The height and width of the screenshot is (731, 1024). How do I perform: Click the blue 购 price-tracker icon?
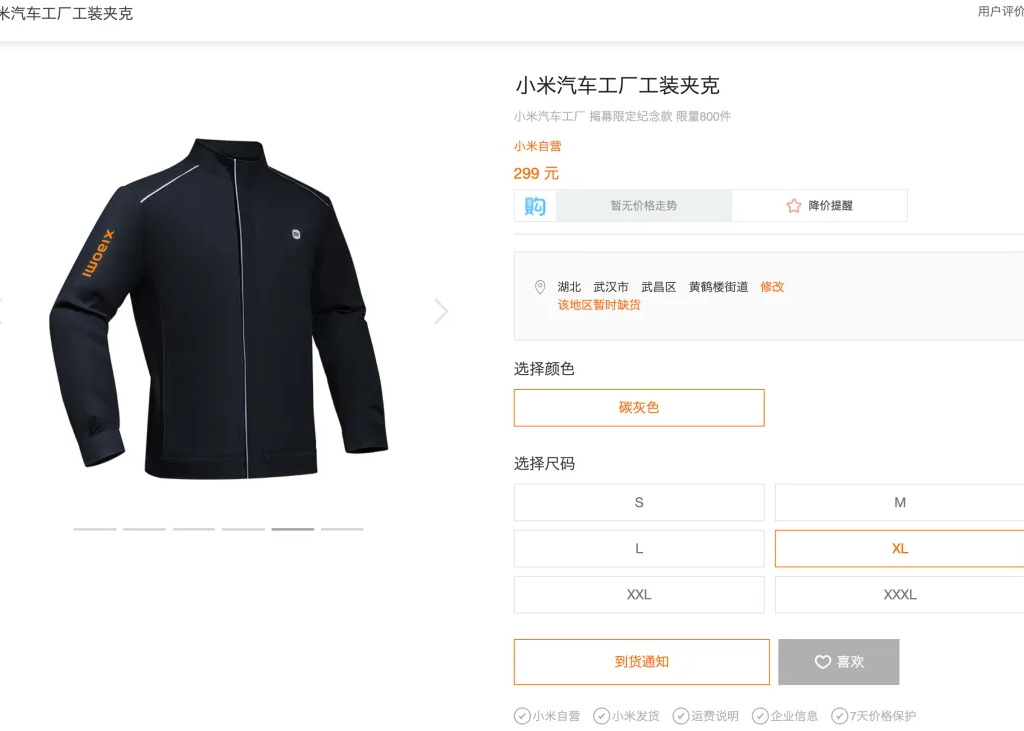535,206
